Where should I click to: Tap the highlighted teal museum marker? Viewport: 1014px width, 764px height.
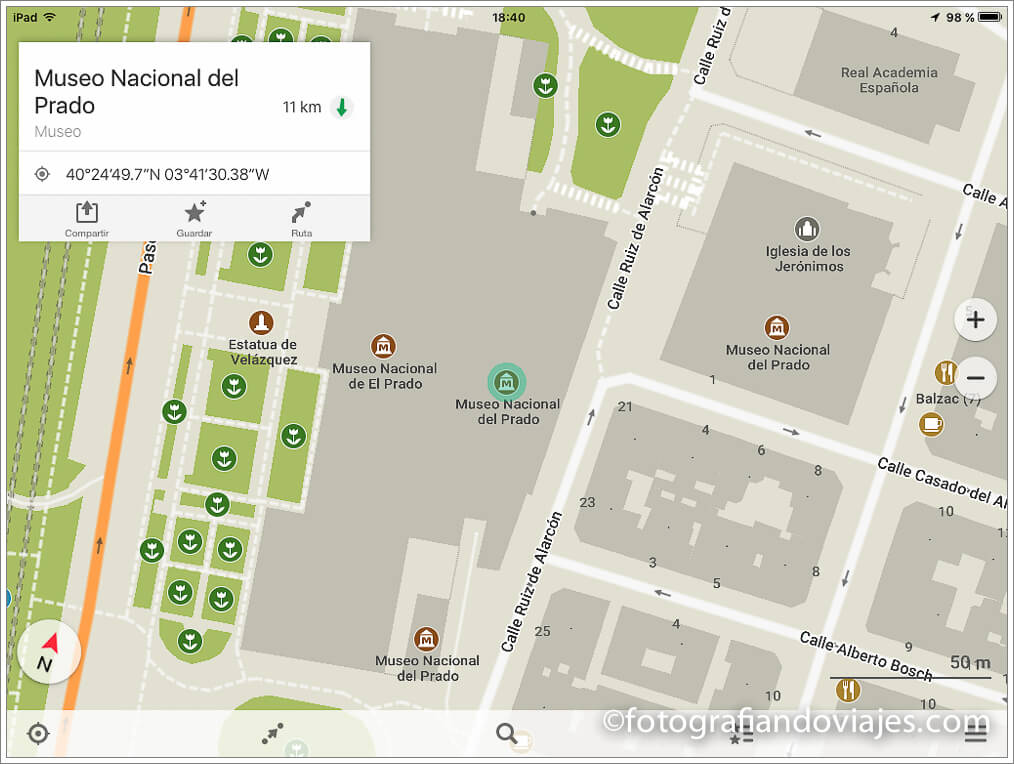point(506,382)
